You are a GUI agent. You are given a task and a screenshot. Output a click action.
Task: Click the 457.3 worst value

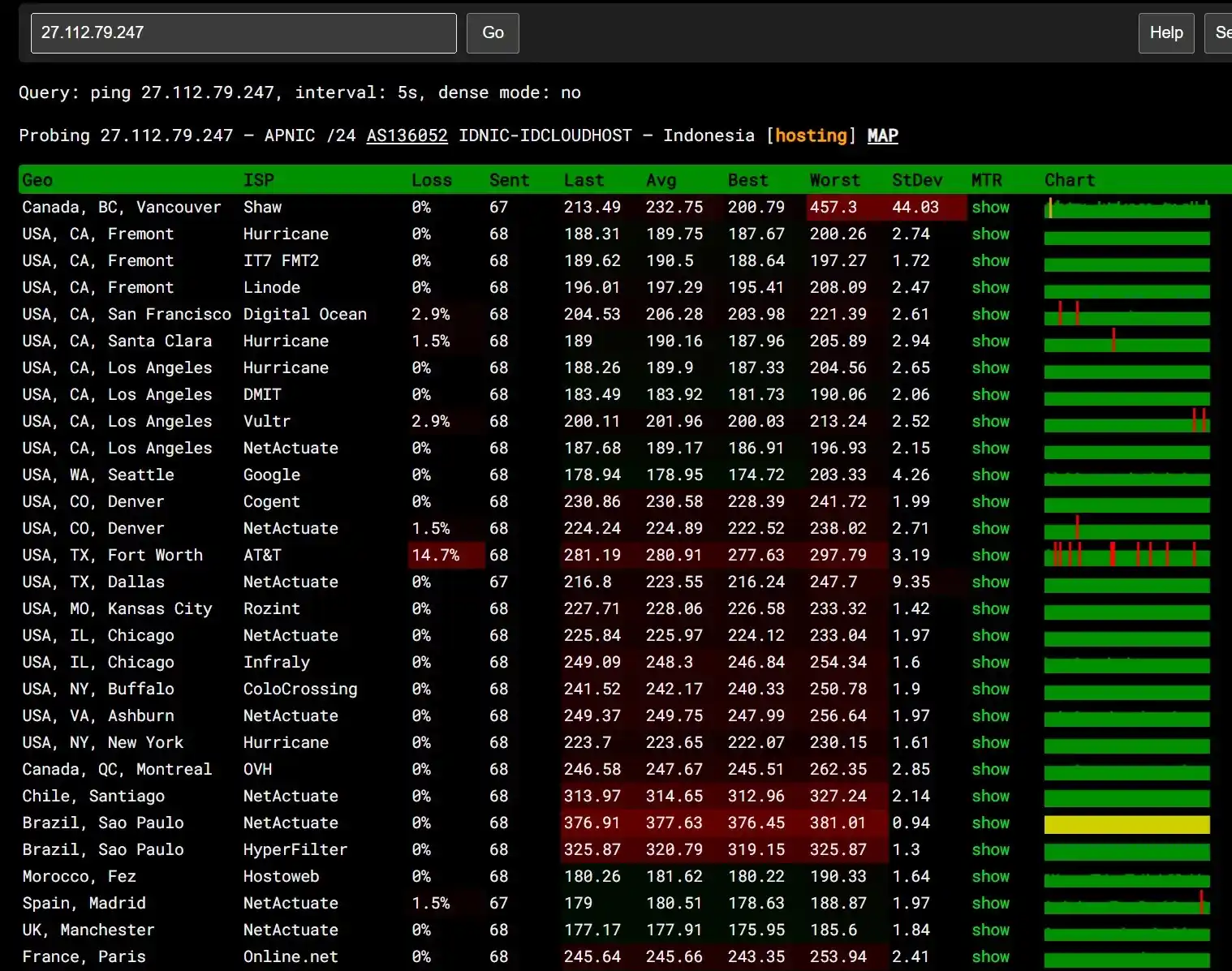(x=834, y=208)
